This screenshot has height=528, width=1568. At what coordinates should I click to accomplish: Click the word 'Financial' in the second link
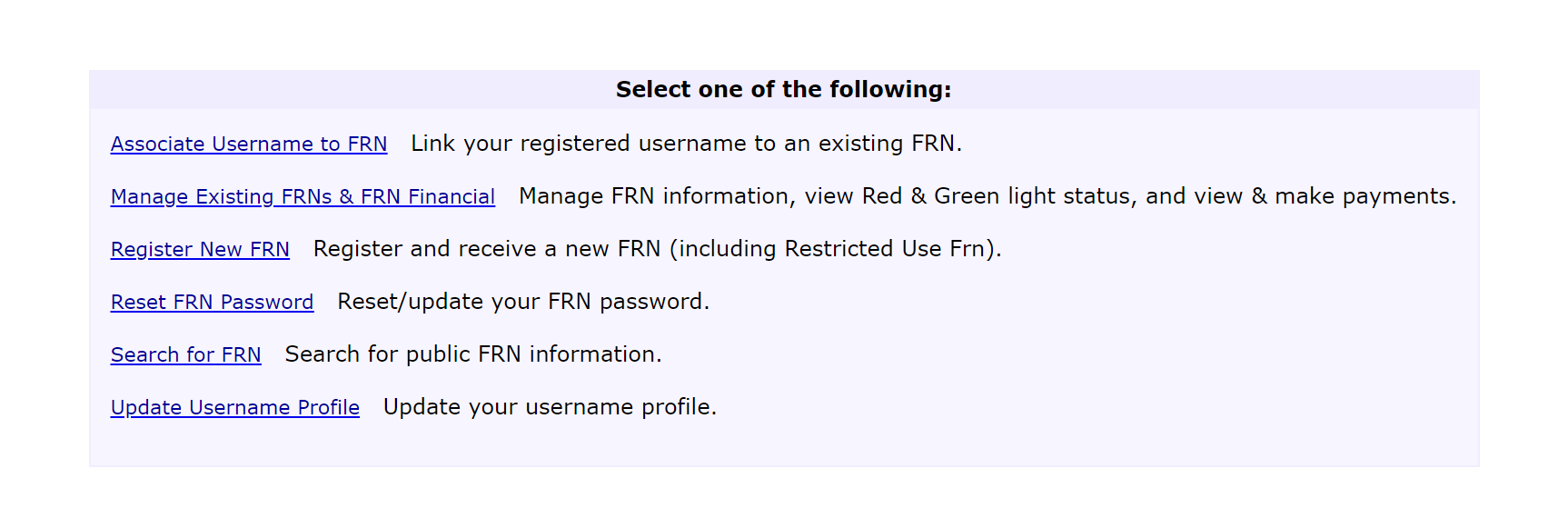(x=452, y=197)
